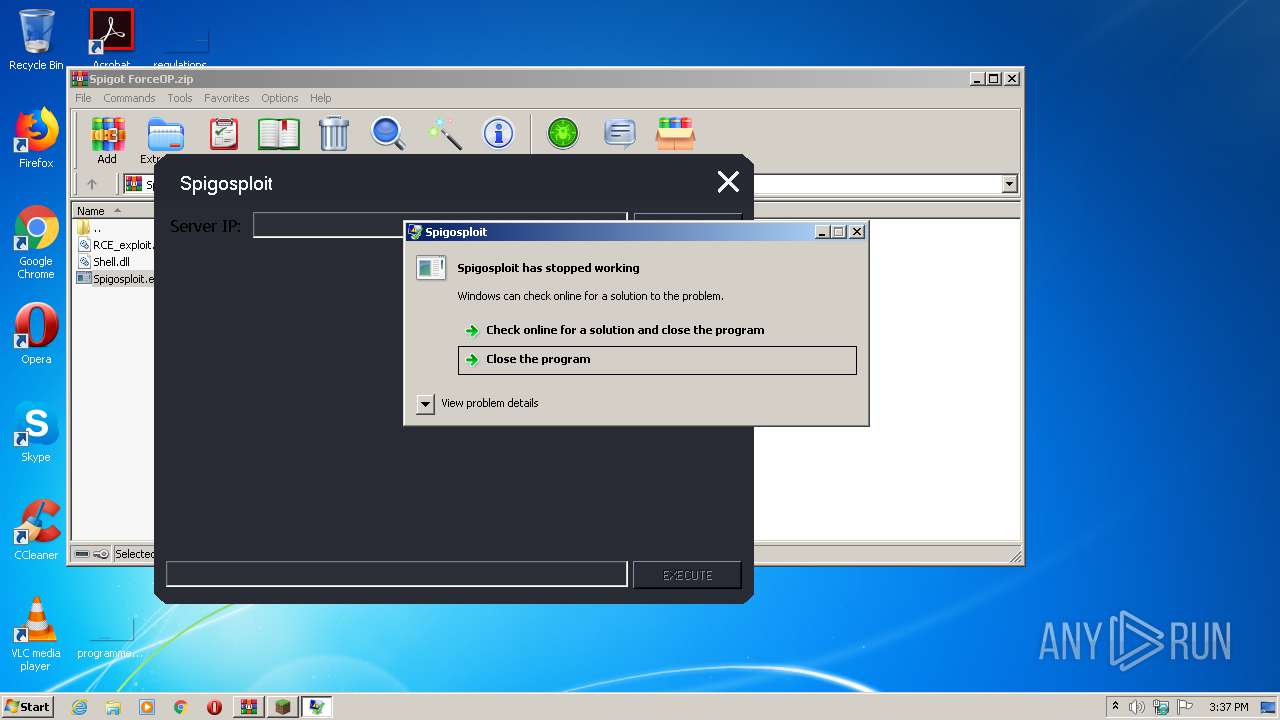Open the Firefox desktop shortcut
Viewport: 1280px width, 720px height.
click(x=36, y=138)
